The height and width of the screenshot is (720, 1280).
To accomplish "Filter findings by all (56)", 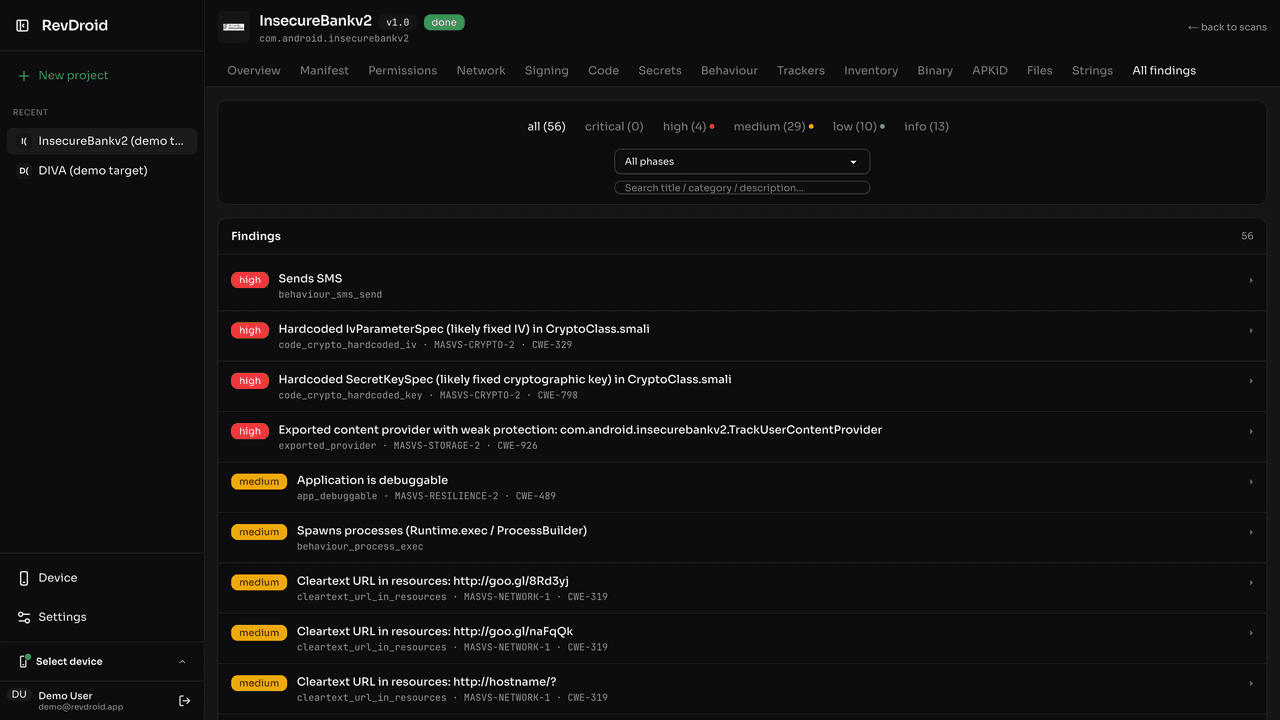I will pyautogui.click(x=546, y=127).
